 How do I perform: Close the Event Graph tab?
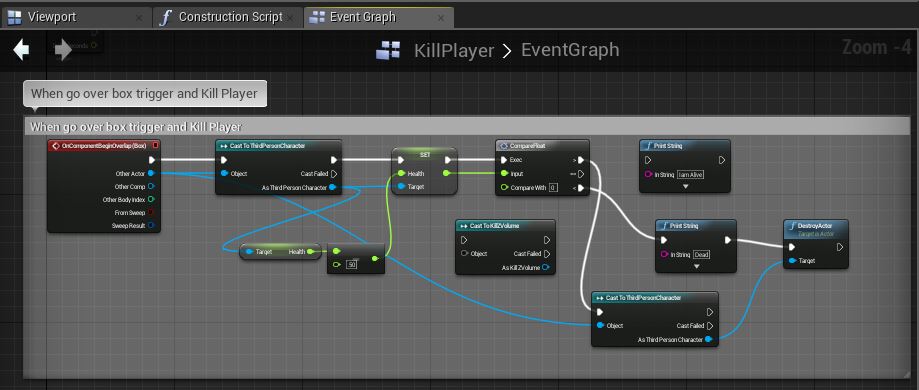tap(441, 18)
